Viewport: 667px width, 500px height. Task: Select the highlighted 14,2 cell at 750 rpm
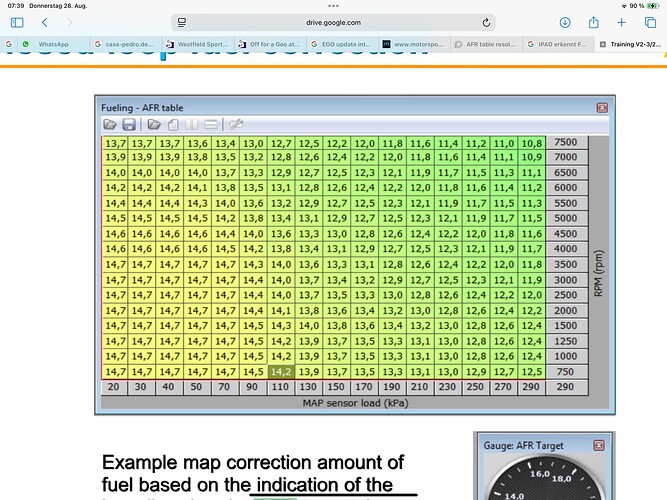pyautogui.click(x=281, y=372)
